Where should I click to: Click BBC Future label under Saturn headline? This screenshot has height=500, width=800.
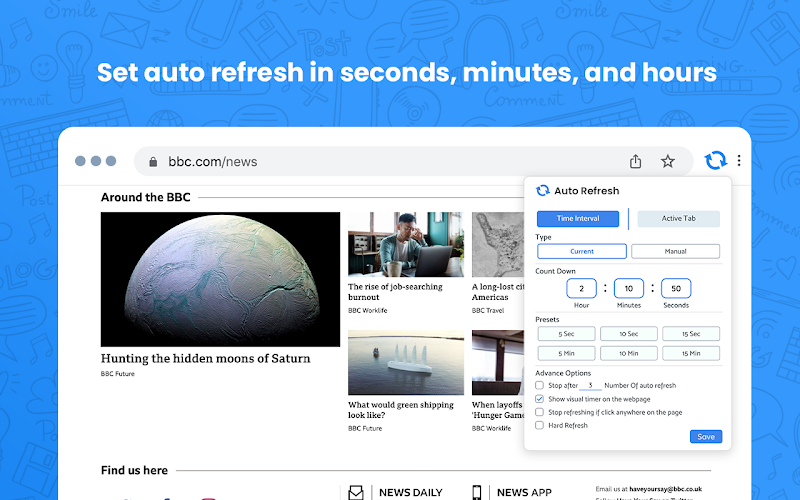(117, 373)
